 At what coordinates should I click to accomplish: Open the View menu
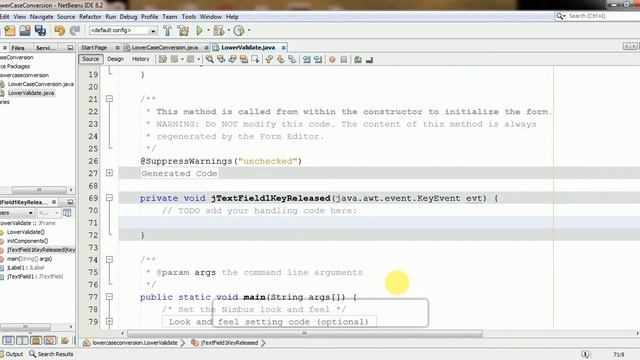[20, 17]
